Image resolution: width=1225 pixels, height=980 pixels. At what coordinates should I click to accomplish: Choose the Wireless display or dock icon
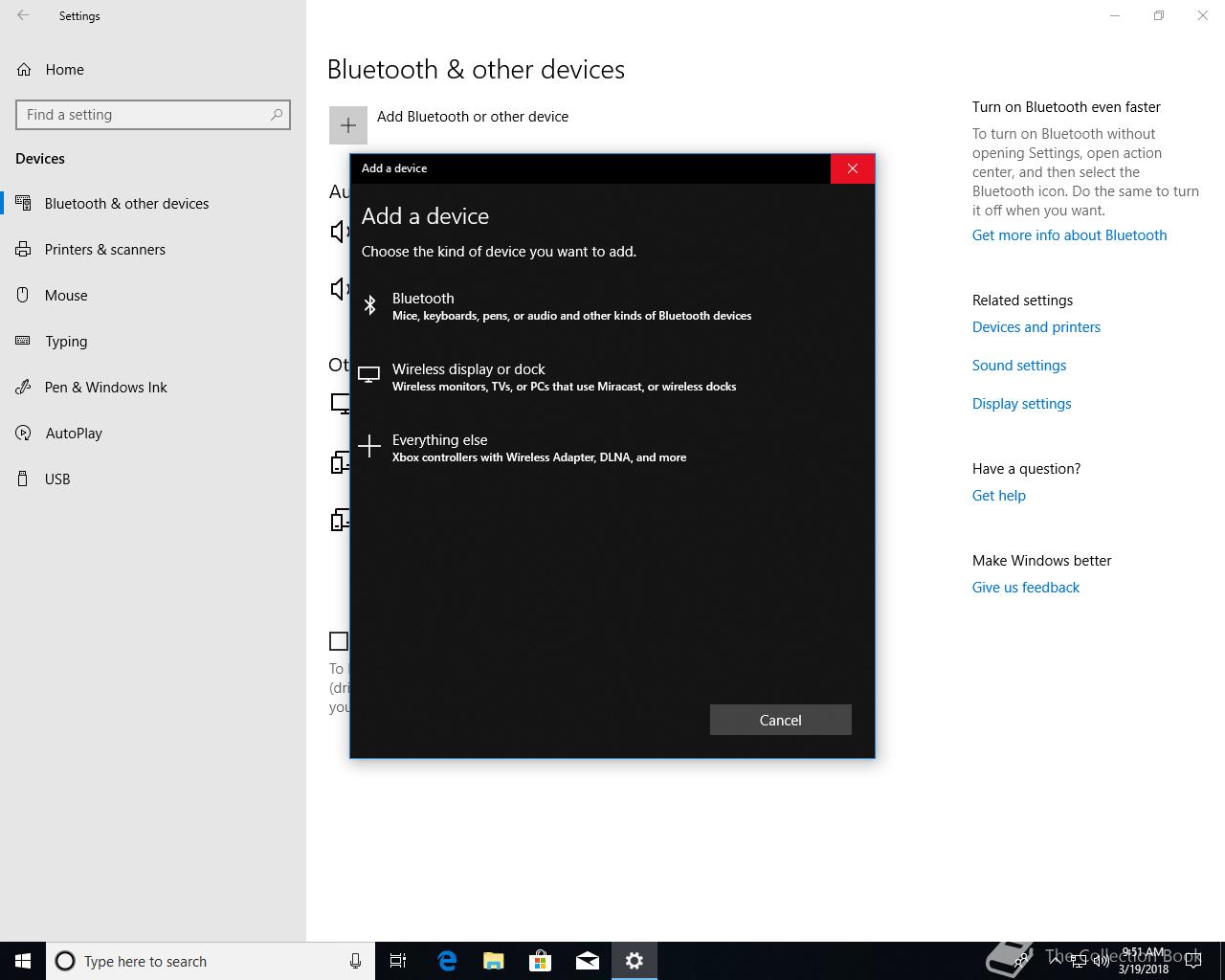click(369, 375)
